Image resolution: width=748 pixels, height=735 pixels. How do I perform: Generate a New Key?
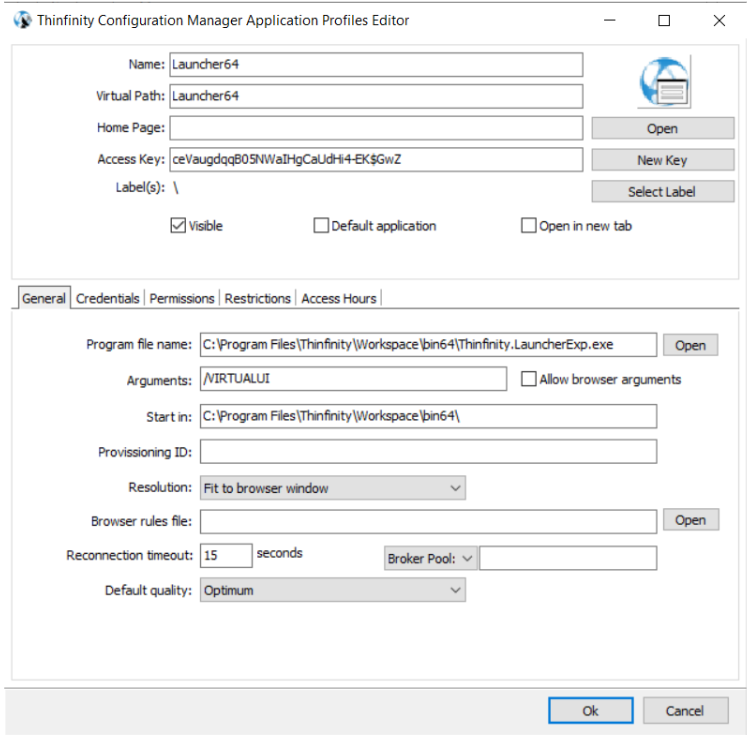[663, 160]
